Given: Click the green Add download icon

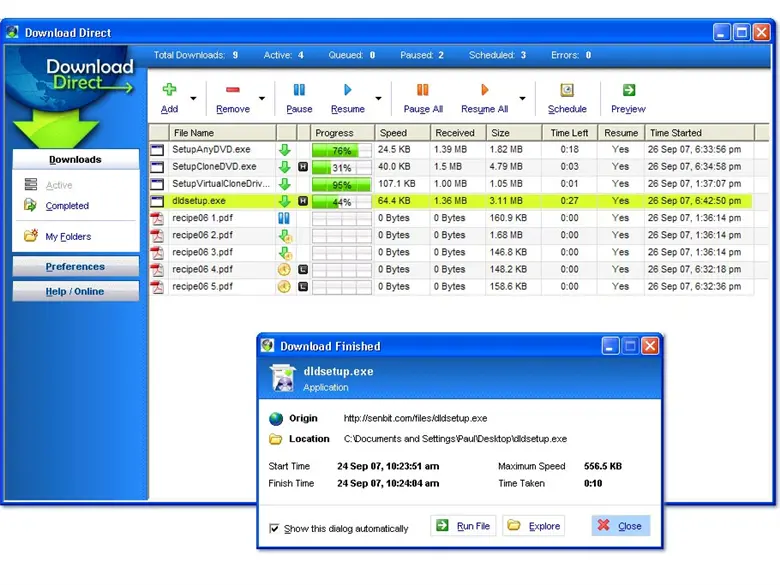Looking at the screenshot, I should point(169,90).
